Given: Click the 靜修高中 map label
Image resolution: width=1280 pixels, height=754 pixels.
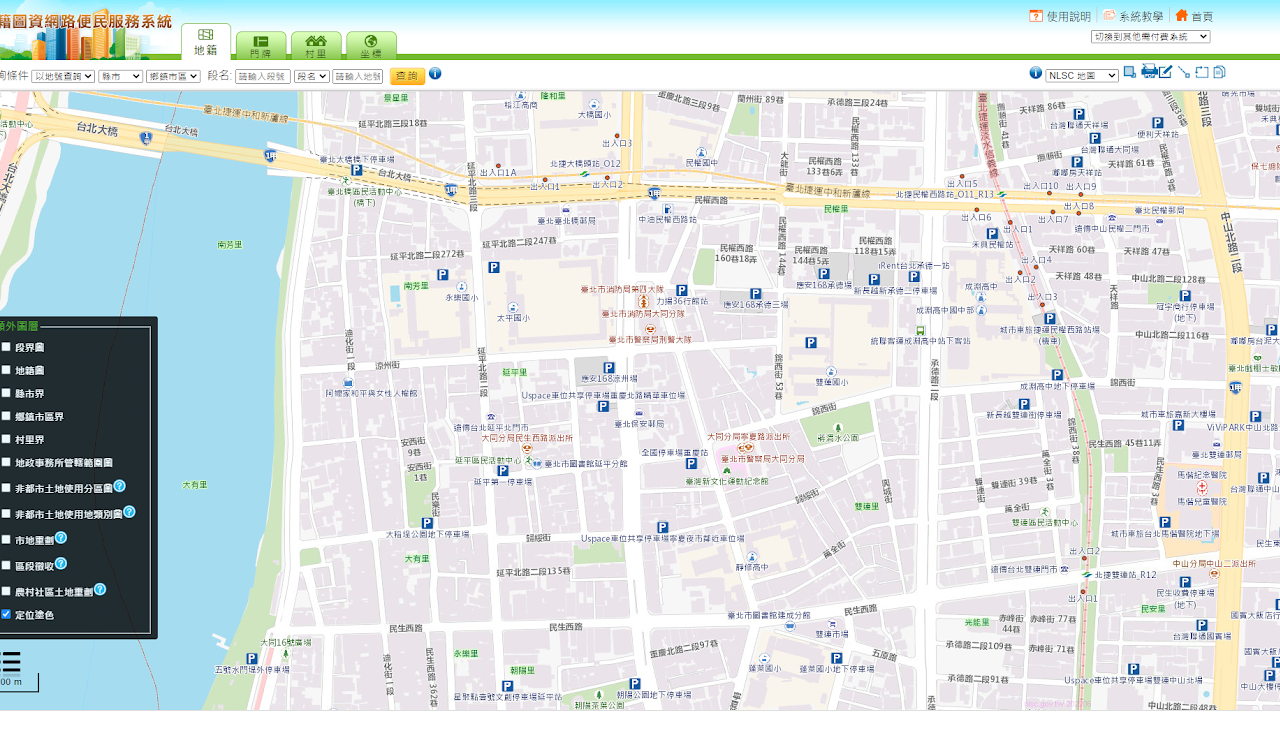Looking at the screenshot, I should coord(754,567).
